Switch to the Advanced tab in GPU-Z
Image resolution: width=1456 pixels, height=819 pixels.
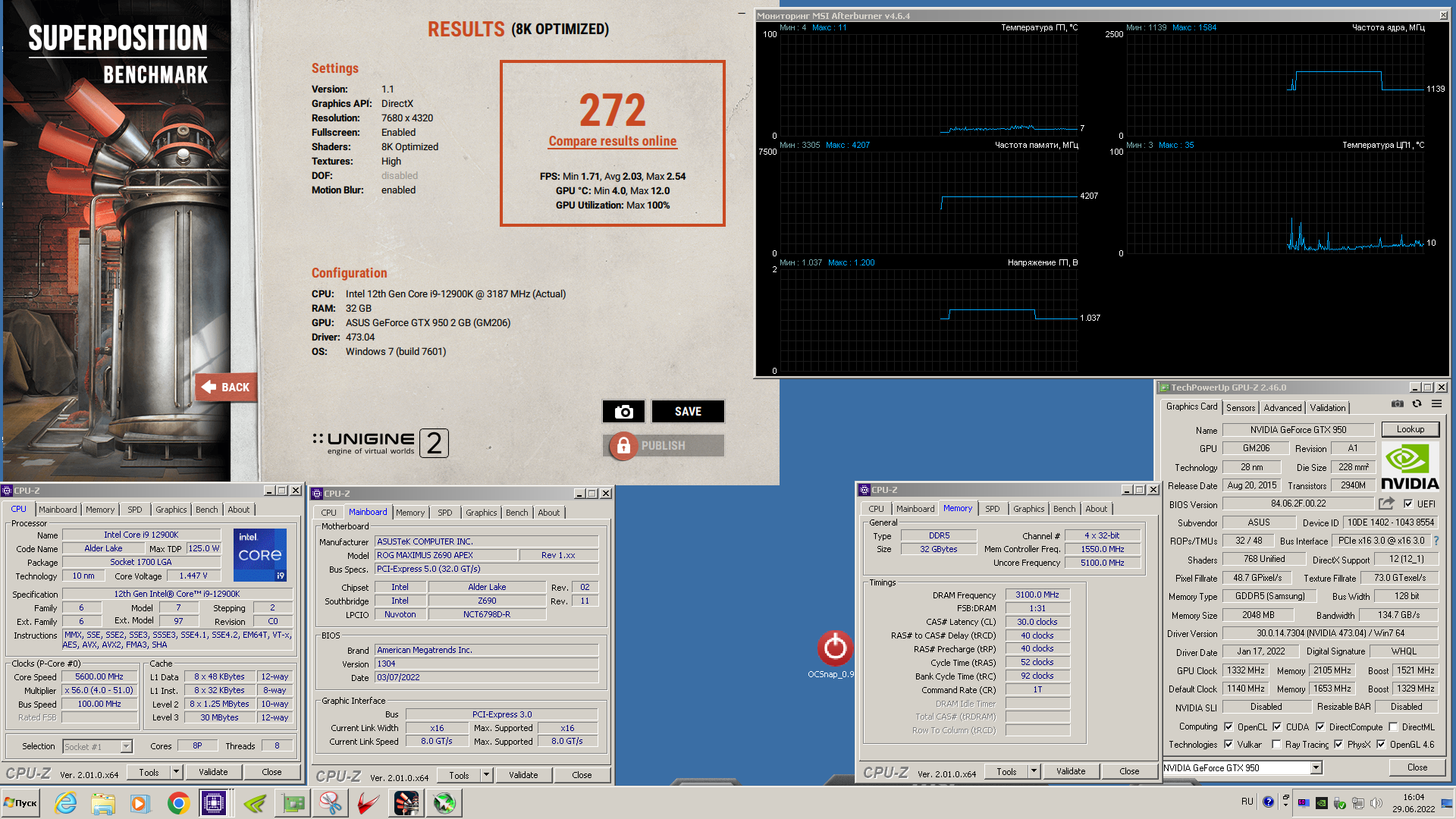click(x=1282, y=407)
